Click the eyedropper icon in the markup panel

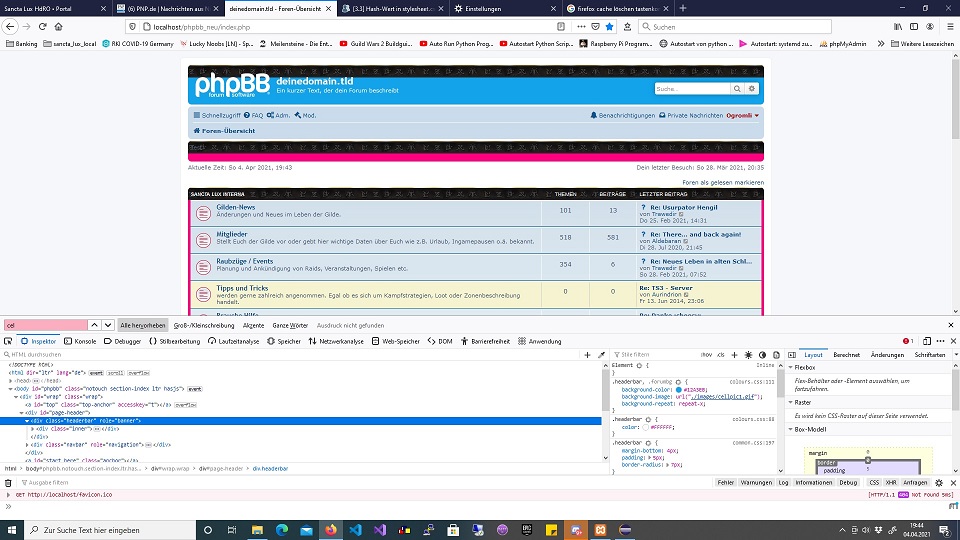click(x=601, y=355)
